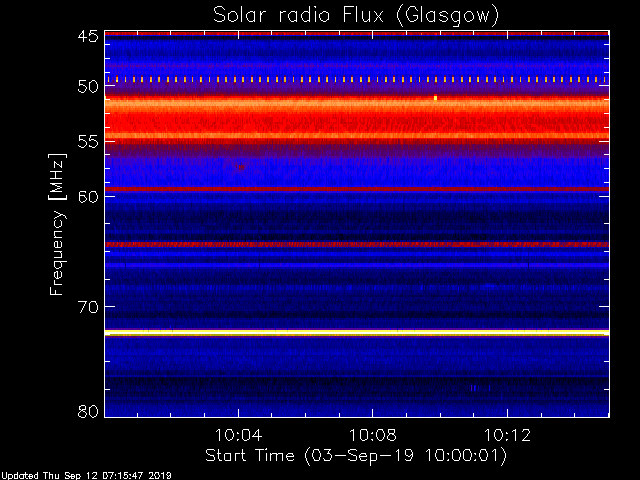640x480 pixels.
Task: Click the 60 MHz frequency axis label
Action: click(x=88, y=197)
